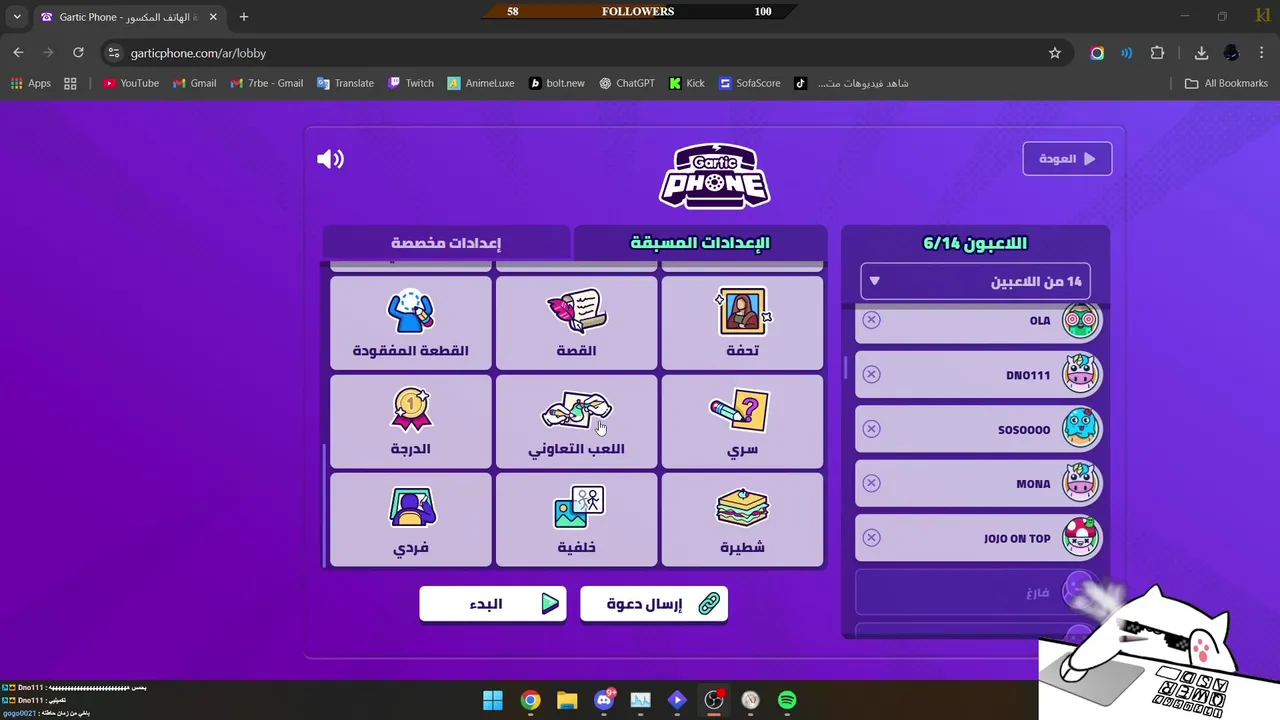Open a new browser tab

coord(243,17)
